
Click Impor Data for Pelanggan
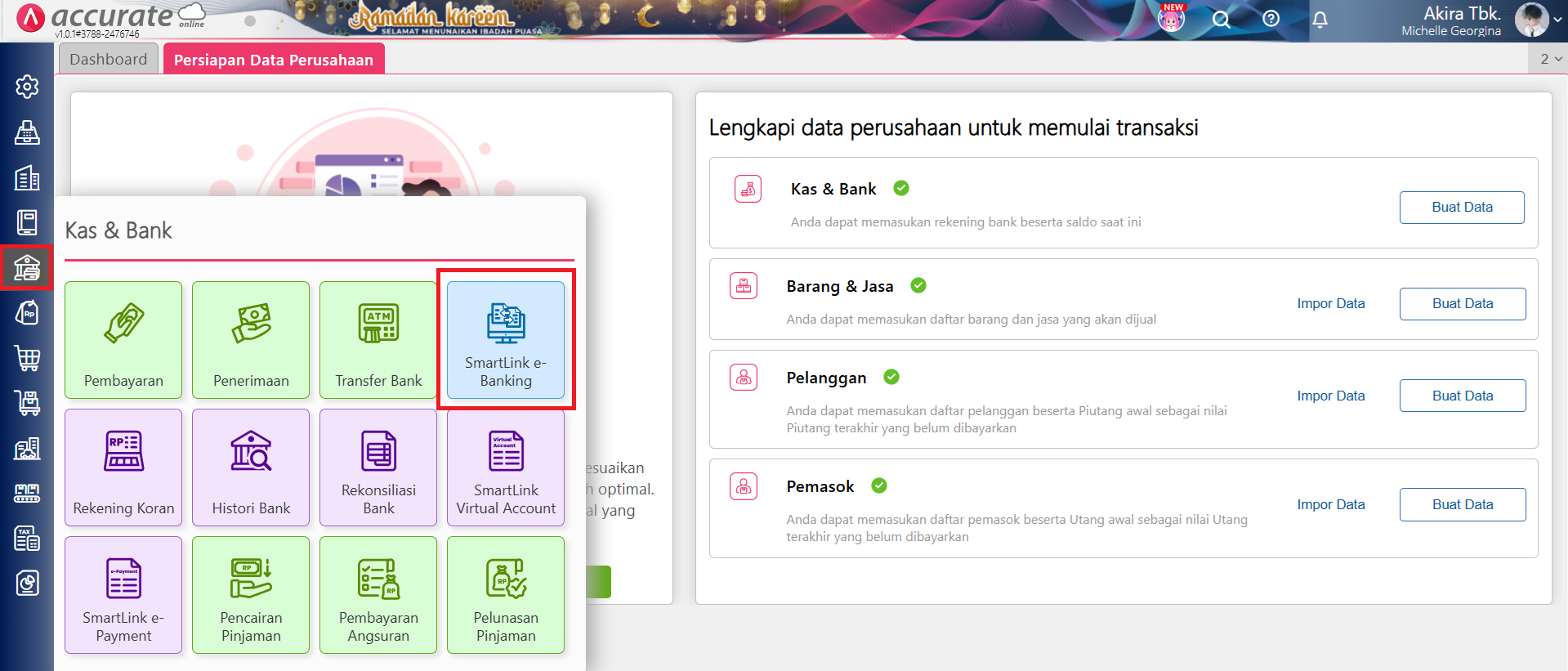click(x=1330, y=396)
